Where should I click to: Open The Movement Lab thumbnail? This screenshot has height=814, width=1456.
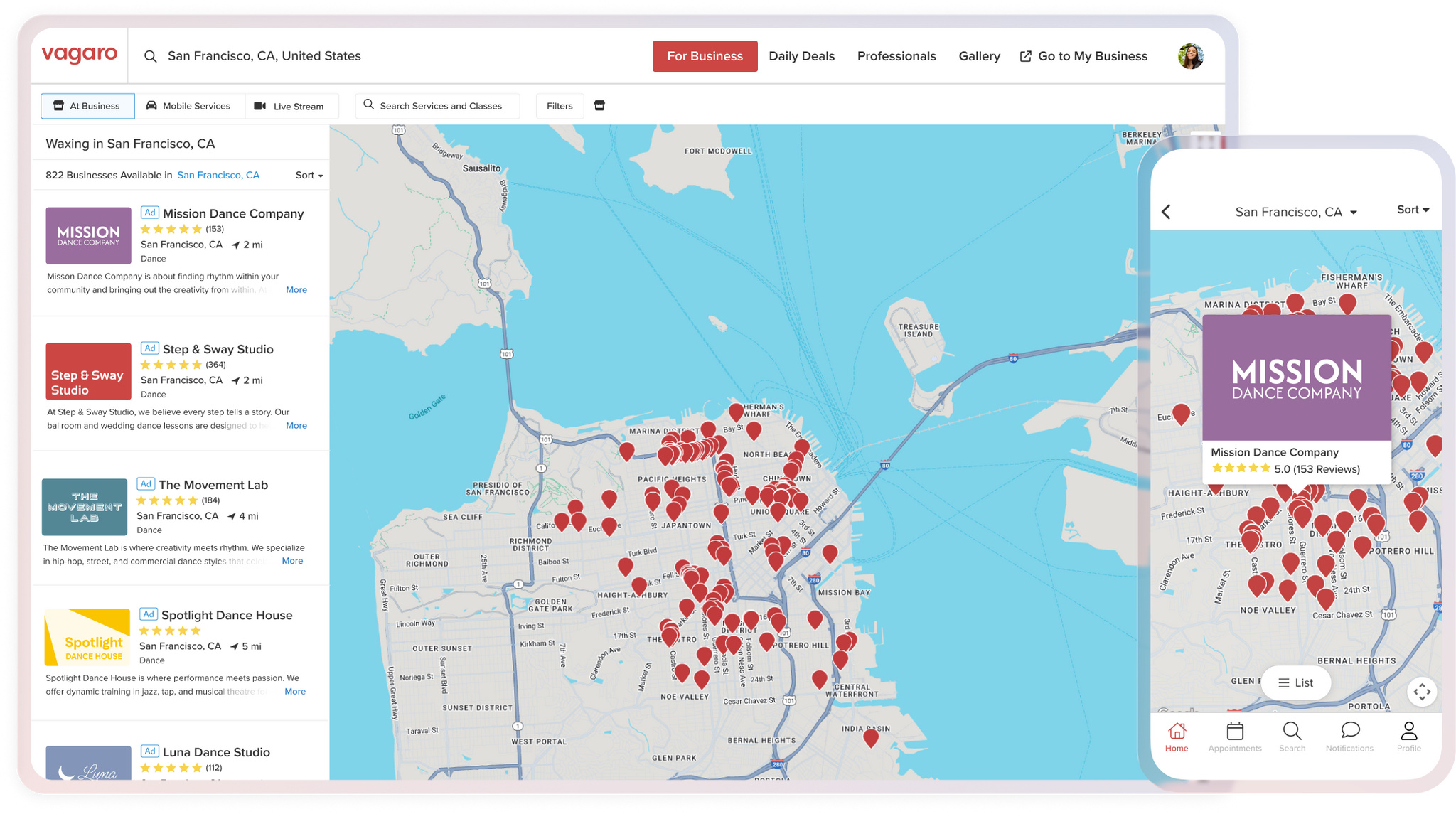[x=84, y=507]
